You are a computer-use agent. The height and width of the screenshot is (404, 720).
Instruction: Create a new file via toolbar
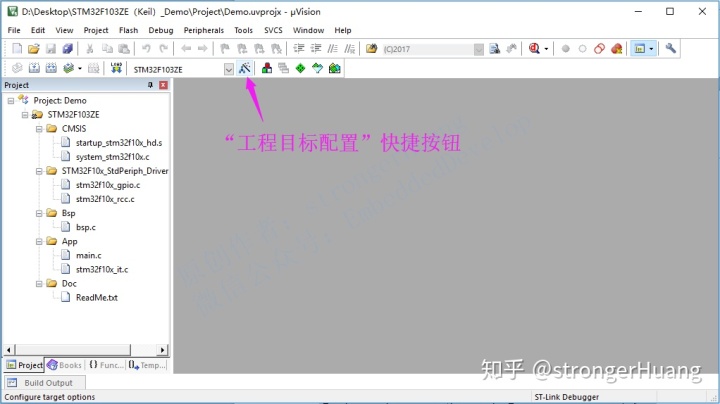pos(17,49)
